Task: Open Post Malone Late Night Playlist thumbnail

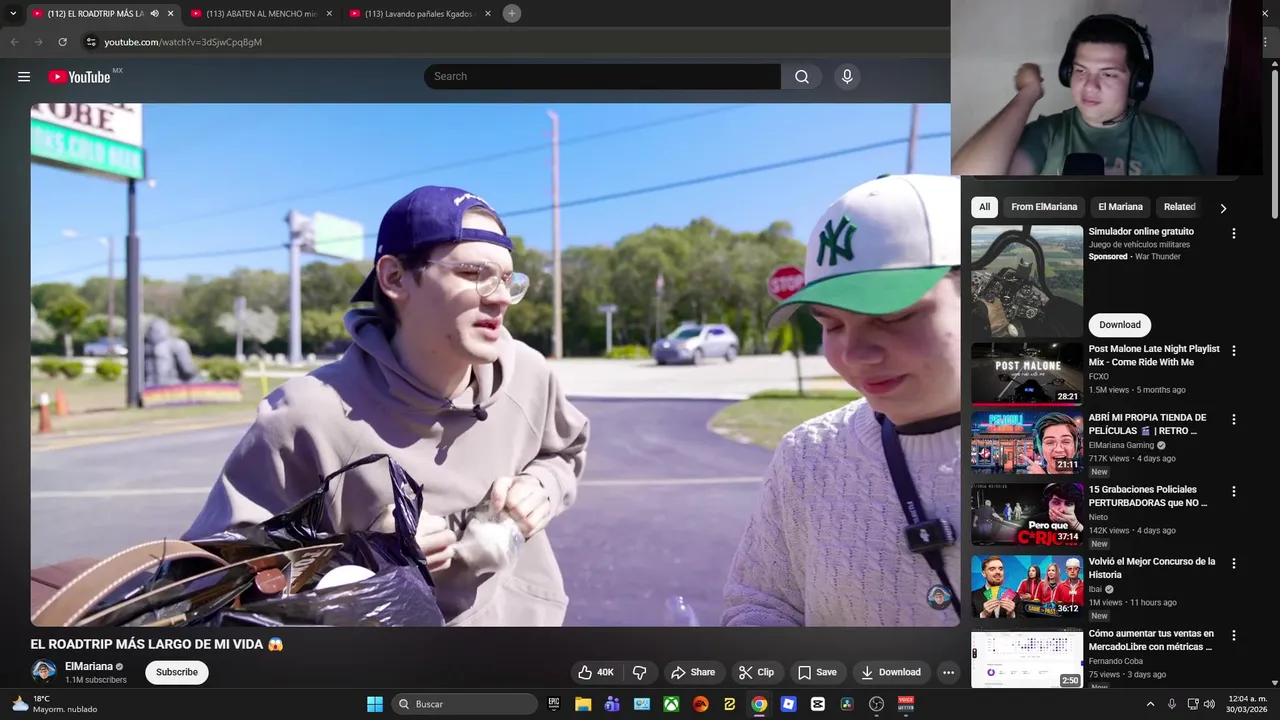Action: click(x=1026, y=374)
